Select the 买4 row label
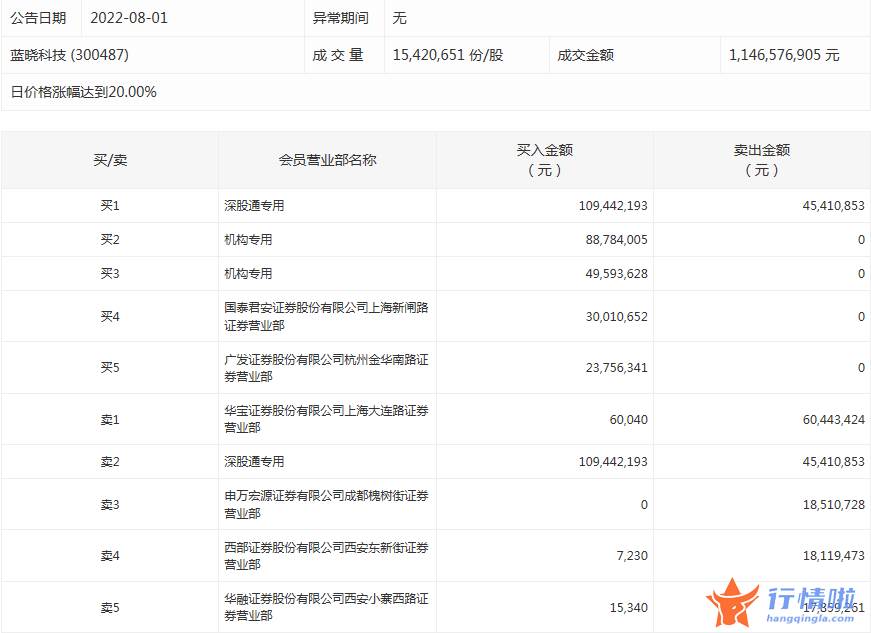This screenshot has width=871, height=633. (x=110, y=316)
